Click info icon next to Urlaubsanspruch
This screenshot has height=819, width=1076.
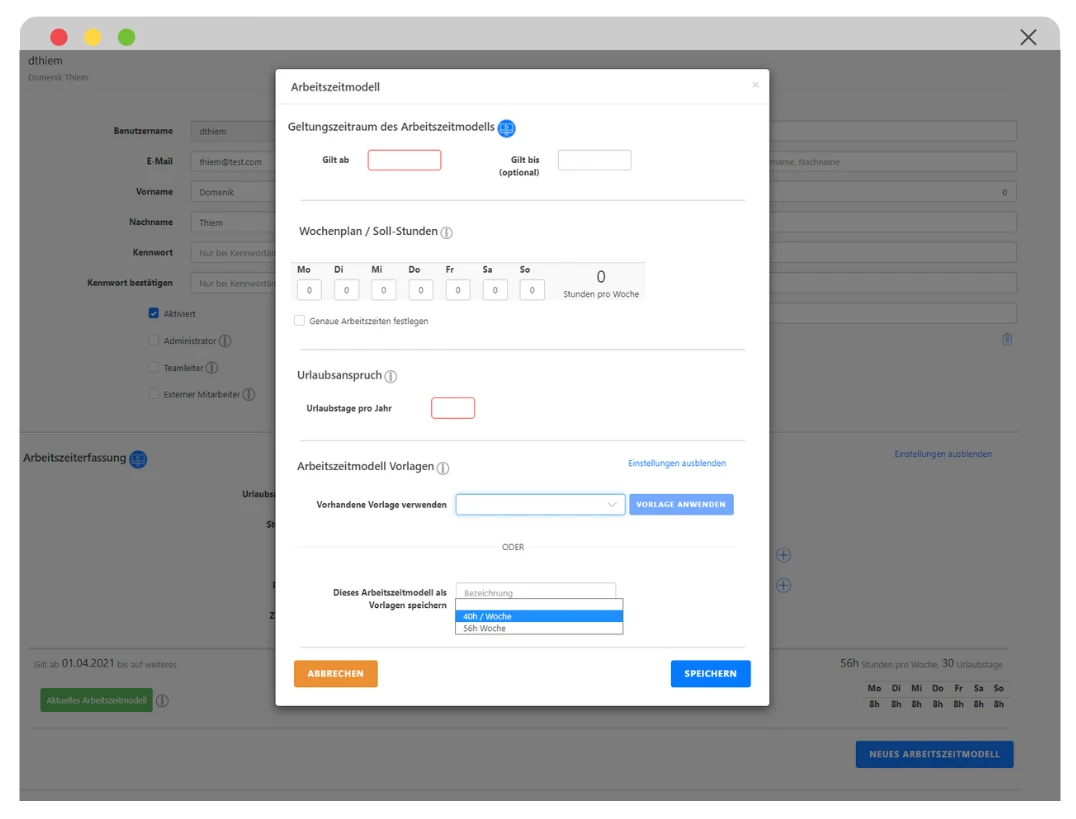pyautogui.click(x=391, y=377)
